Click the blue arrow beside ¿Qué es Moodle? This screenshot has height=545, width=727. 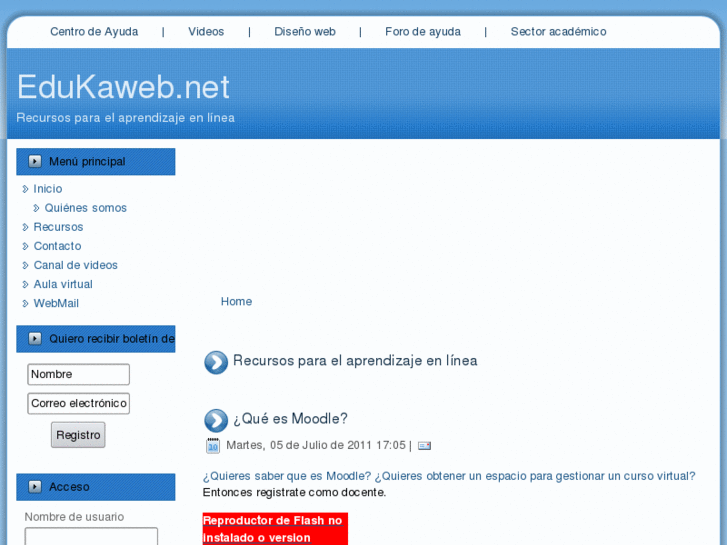(x=216, y=420)
